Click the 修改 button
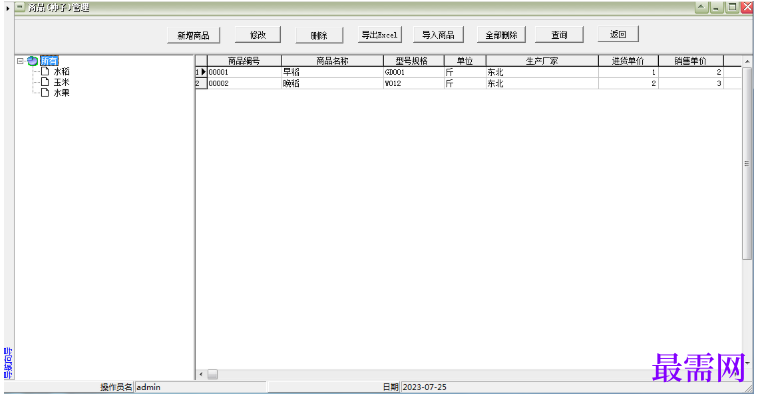Image resolution: width=764 pixels, height=399 pixels. coord(258,35)
